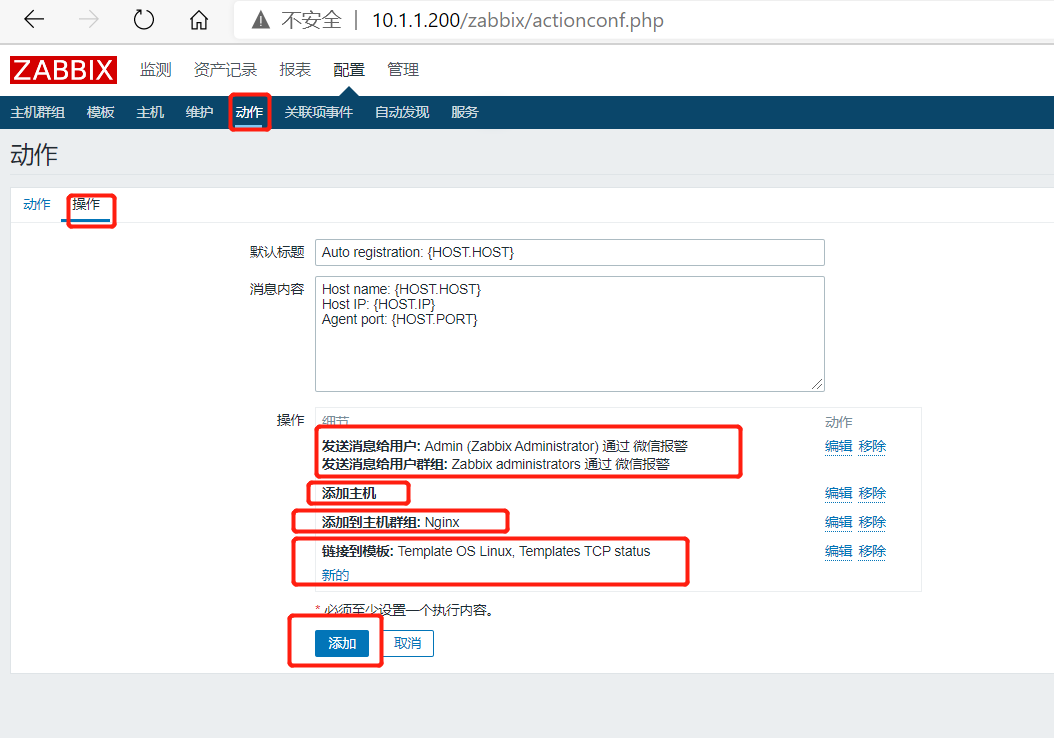The image size is (1054, 738).
Task: Click the browser forward arrow
Action: tap(88, 19)
